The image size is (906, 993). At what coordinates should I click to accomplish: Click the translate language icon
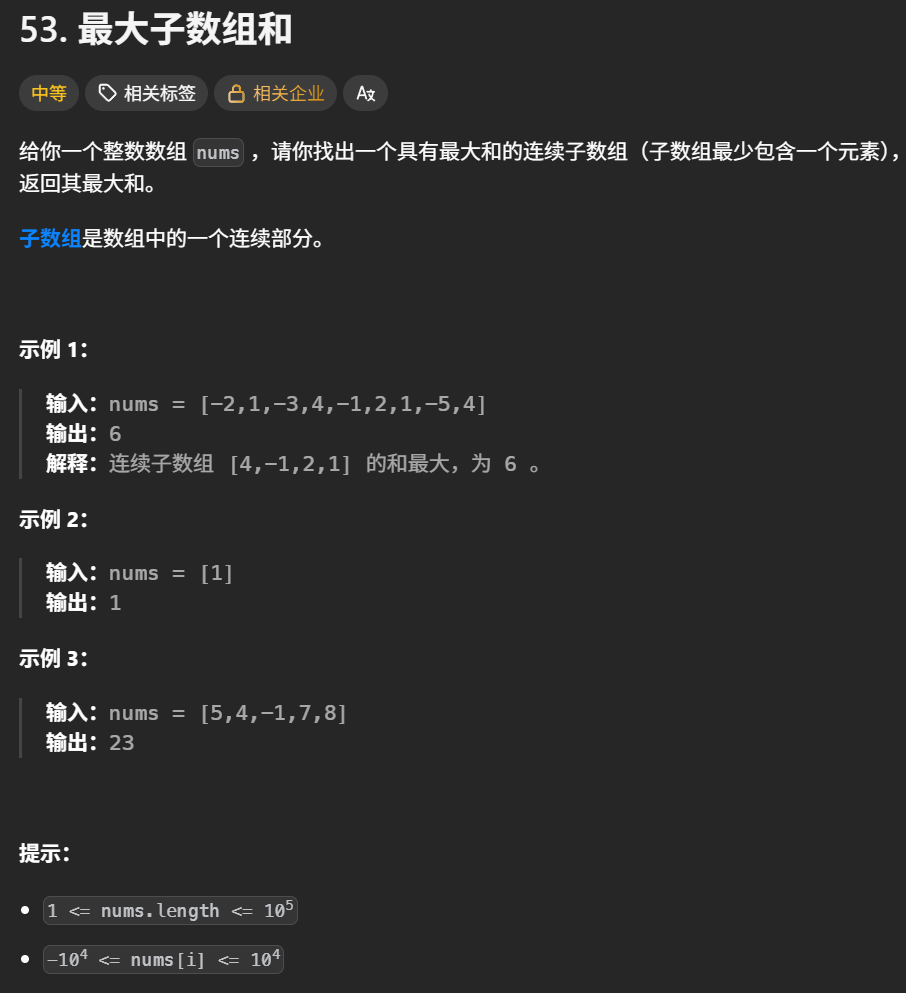[365, 94]
